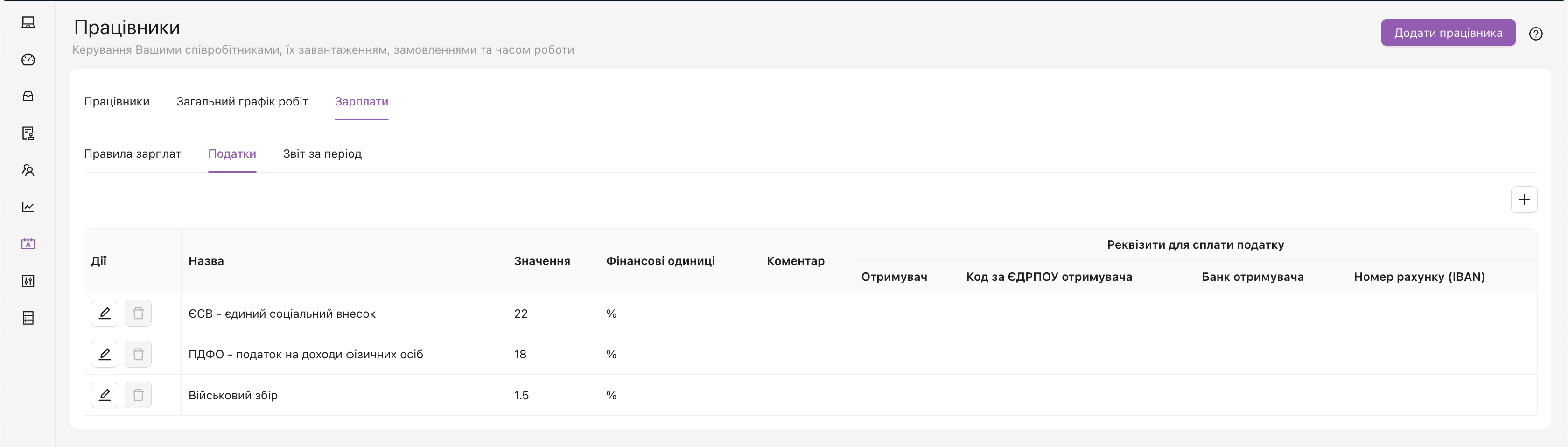Click the inbox tray sidebar icon
This screenshot has width=1568, height=447.
pos(28,96)
